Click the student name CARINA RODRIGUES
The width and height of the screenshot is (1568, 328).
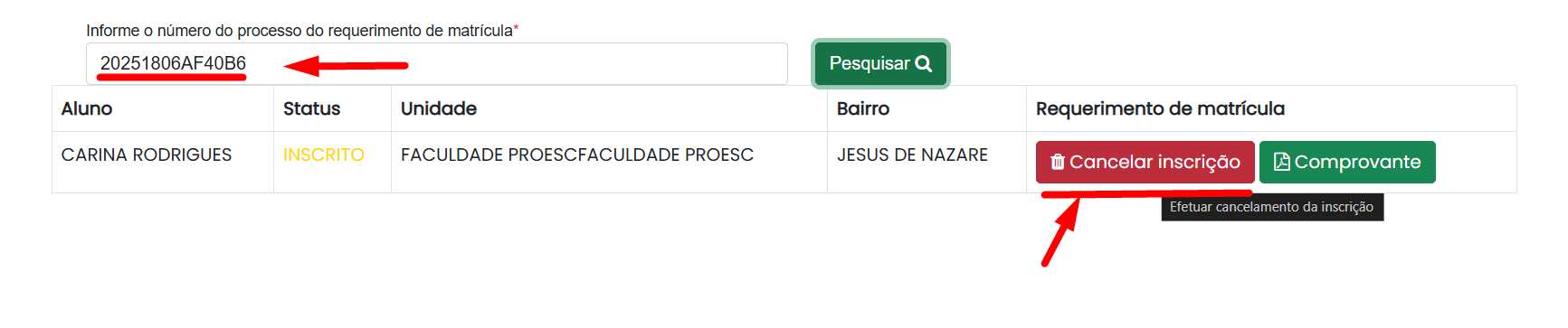[x=147, y=155]
